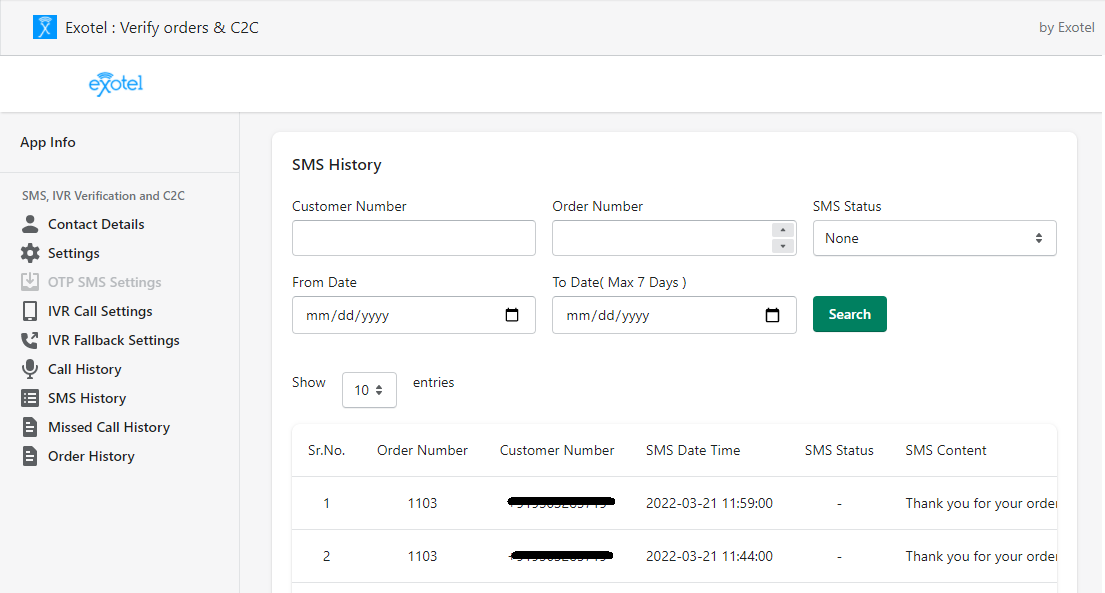Sort by SMS Date Time column header

coord(693,451)
